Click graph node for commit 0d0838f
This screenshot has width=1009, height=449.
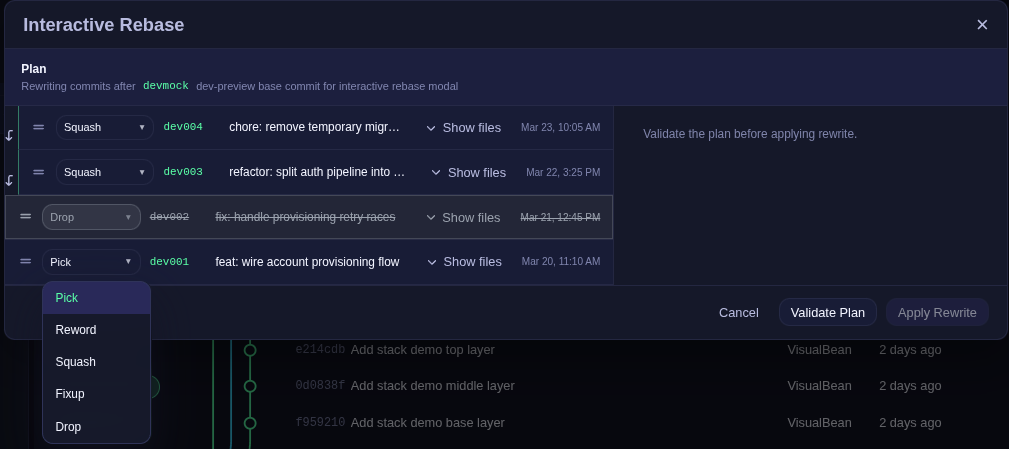(x=250, y=386)
